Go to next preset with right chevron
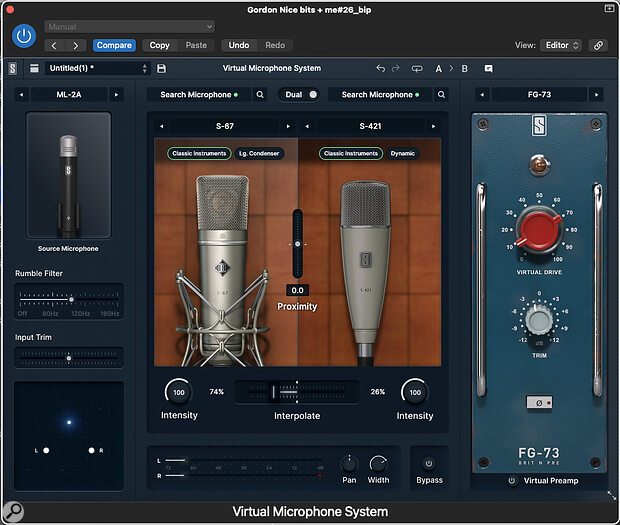The width and height of the screenshot is (620, 525). pos(76,45)
